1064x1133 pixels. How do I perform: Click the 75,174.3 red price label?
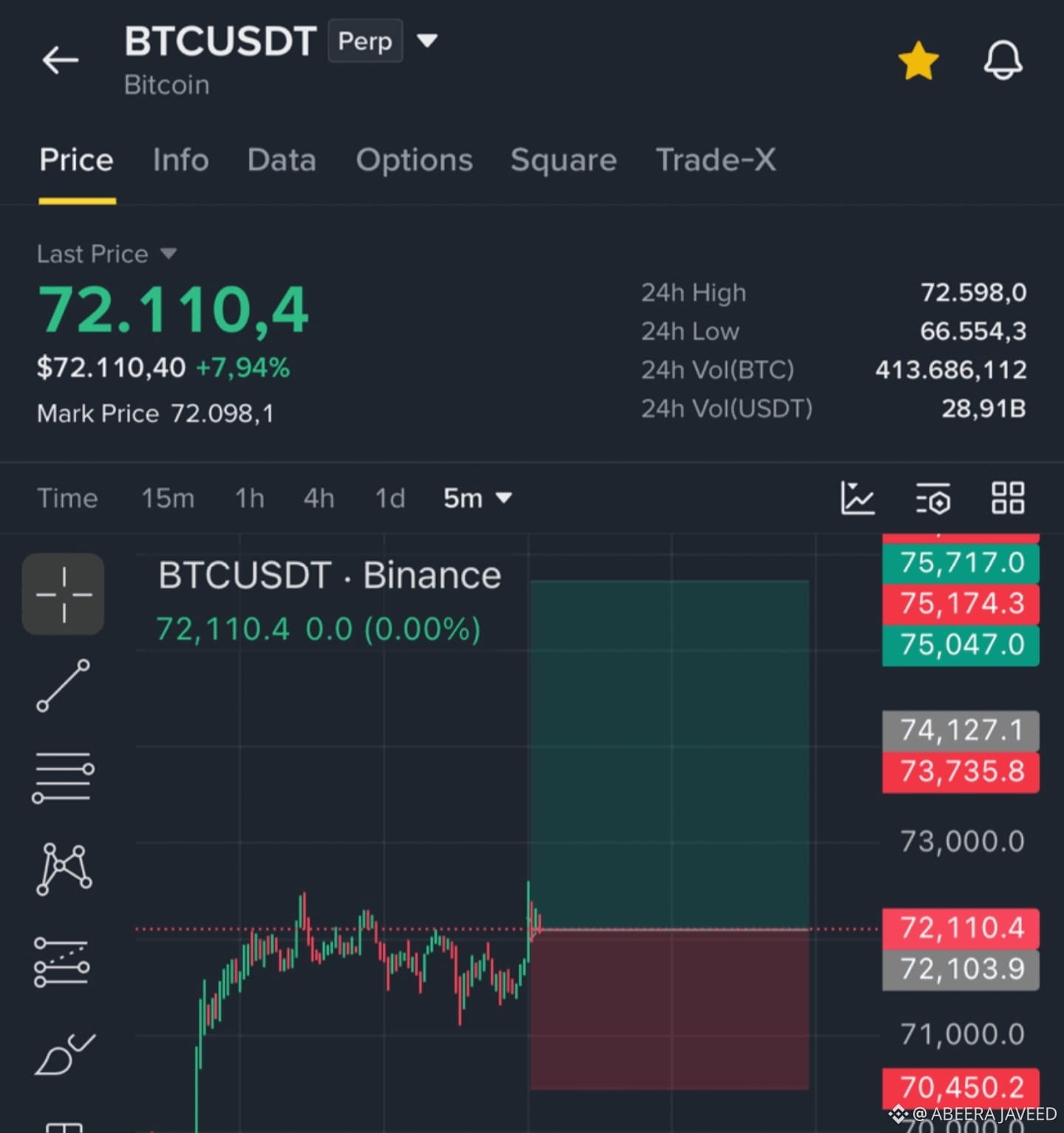[x=961, y=603]
